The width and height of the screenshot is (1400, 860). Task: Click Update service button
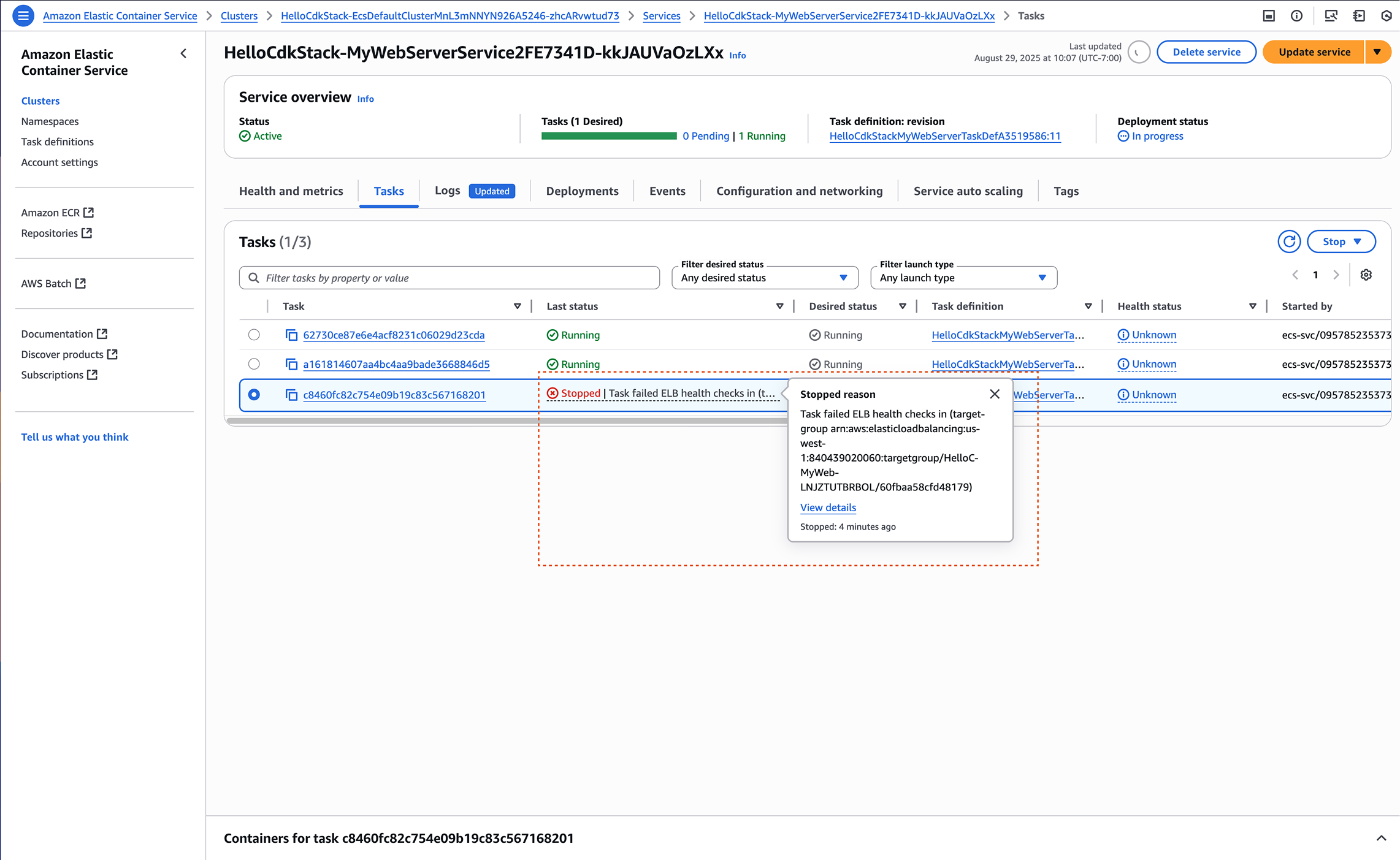coord(1314,52)
